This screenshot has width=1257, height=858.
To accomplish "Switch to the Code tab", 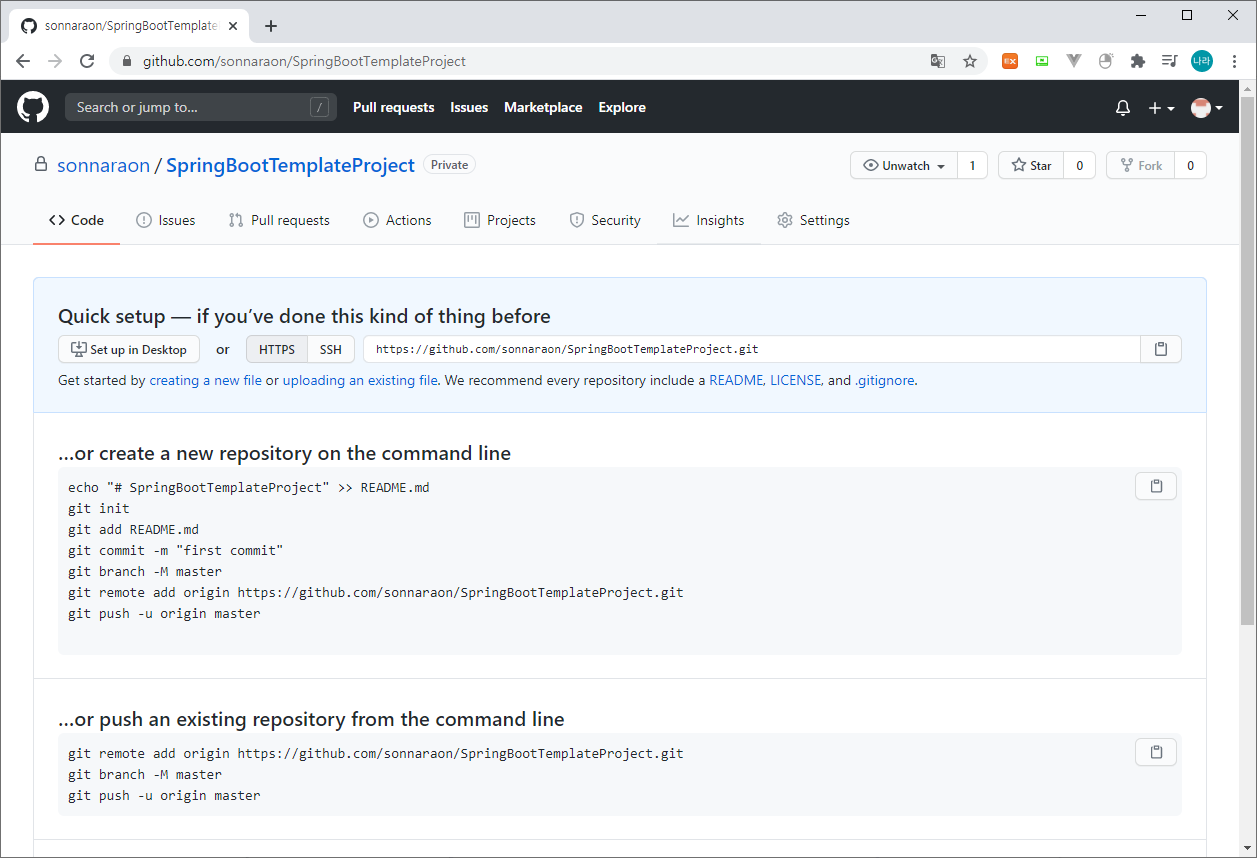I will coord(77,220).
